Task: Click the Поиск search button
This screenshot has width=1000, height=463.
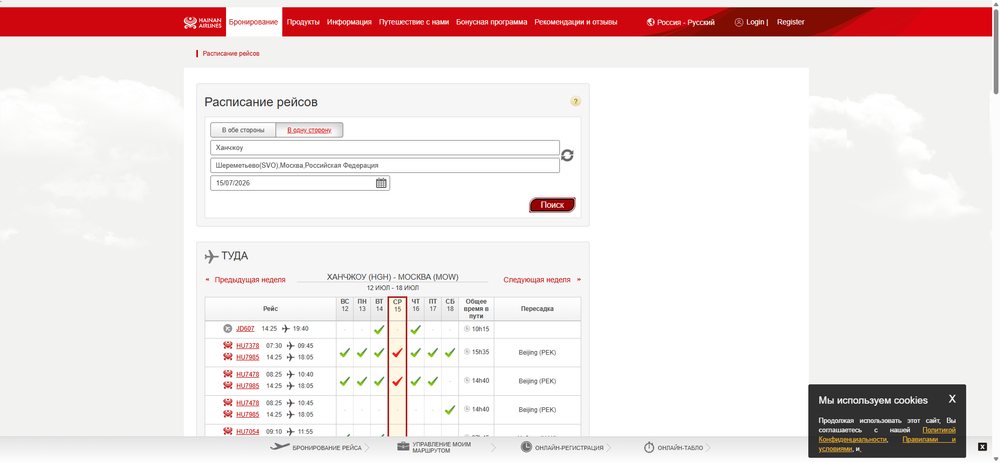Action: [552, 205]
